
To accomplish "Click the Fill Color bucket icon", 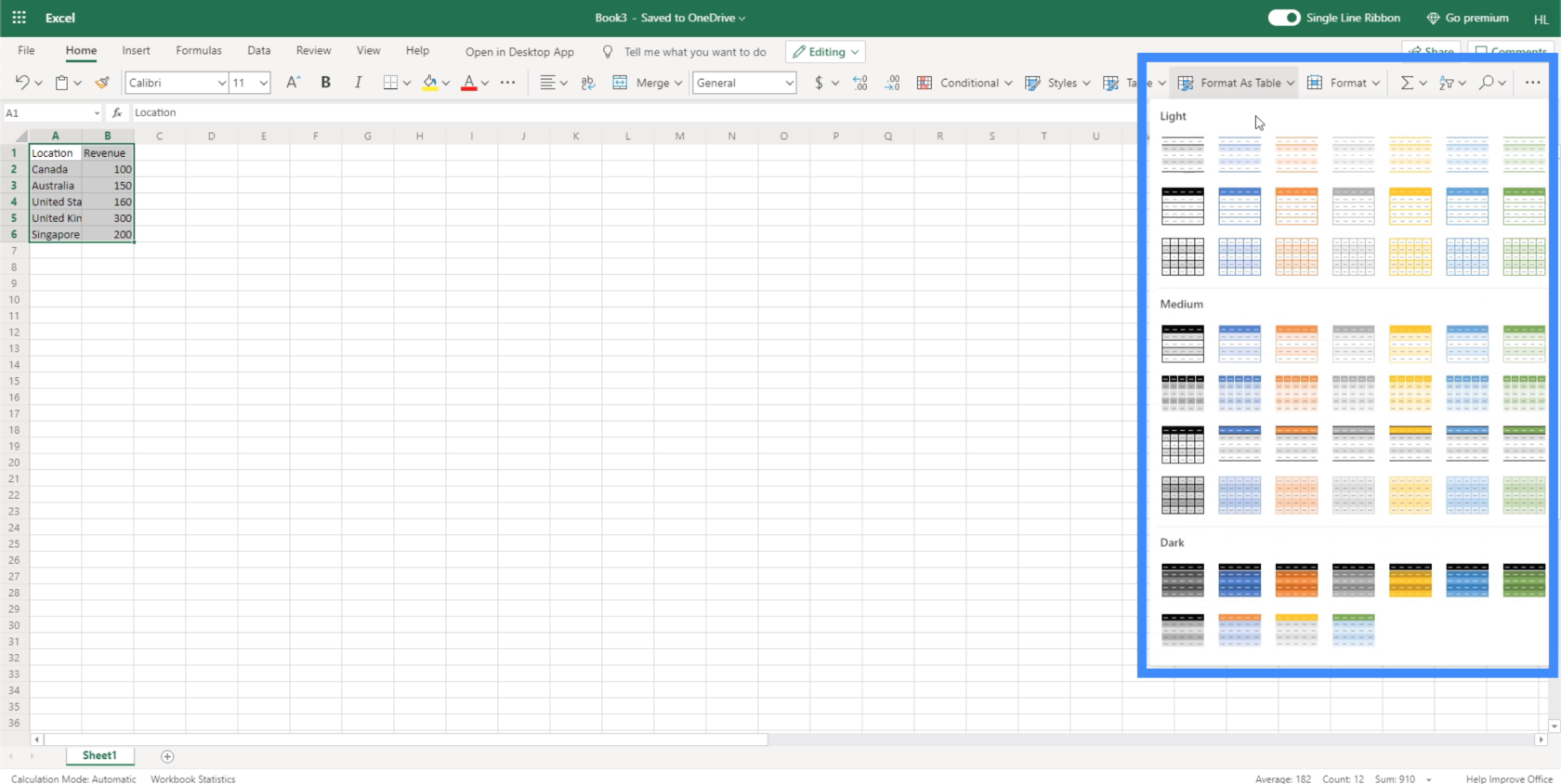I will [429, 83].
